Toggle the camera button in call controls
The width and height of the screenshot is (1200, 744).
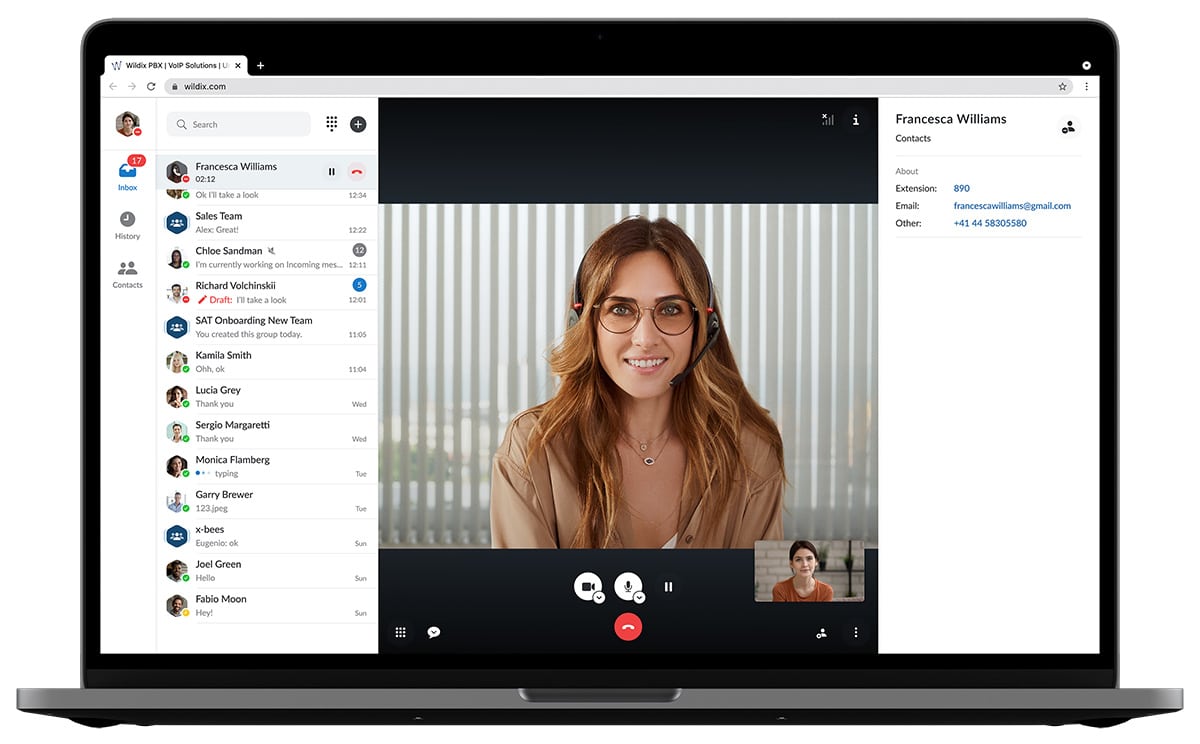coord(588,586)
